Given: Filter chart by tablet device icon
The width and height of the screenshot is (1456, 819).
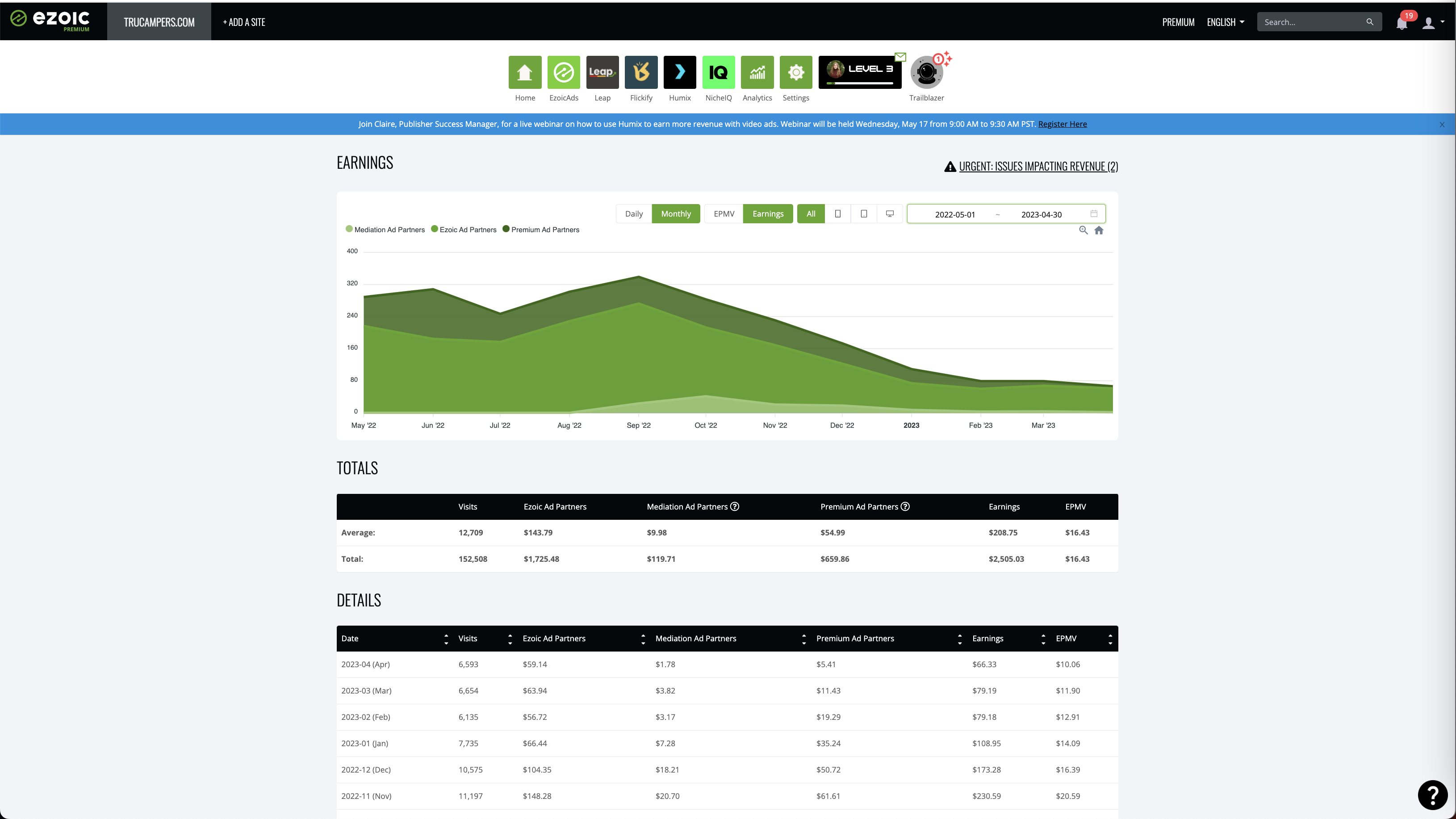Looking at the screenshot, I should 864,213.
